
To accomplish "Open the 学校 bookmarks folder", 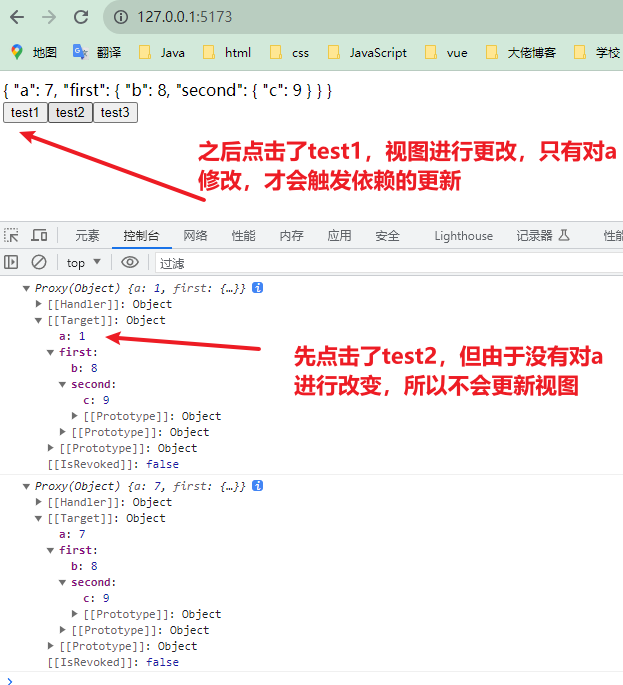I will pos(597,52).
